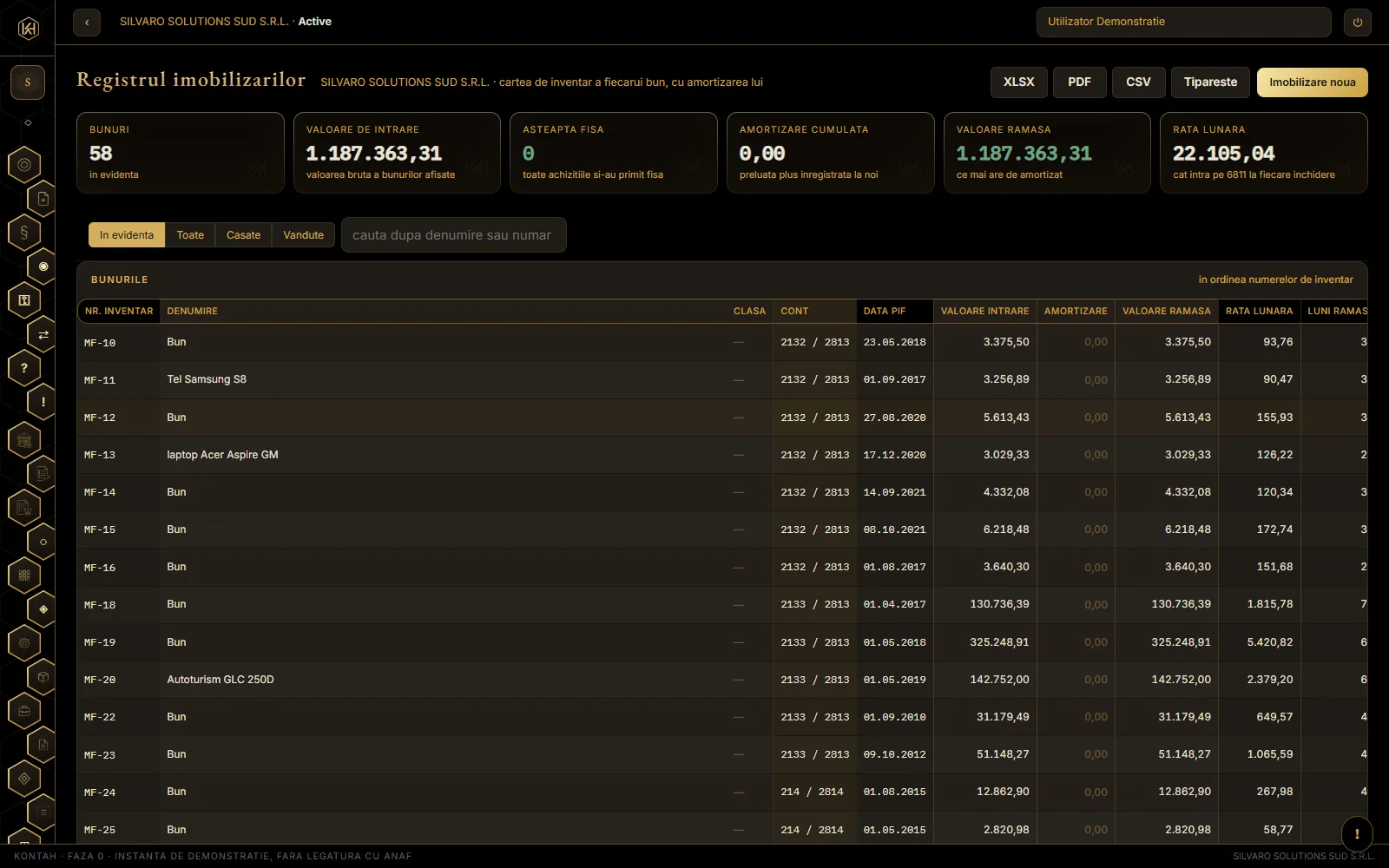Open the briefcase hexagon sidebar icon
This screenshot has width=1389, height=868.
(24, 711)
